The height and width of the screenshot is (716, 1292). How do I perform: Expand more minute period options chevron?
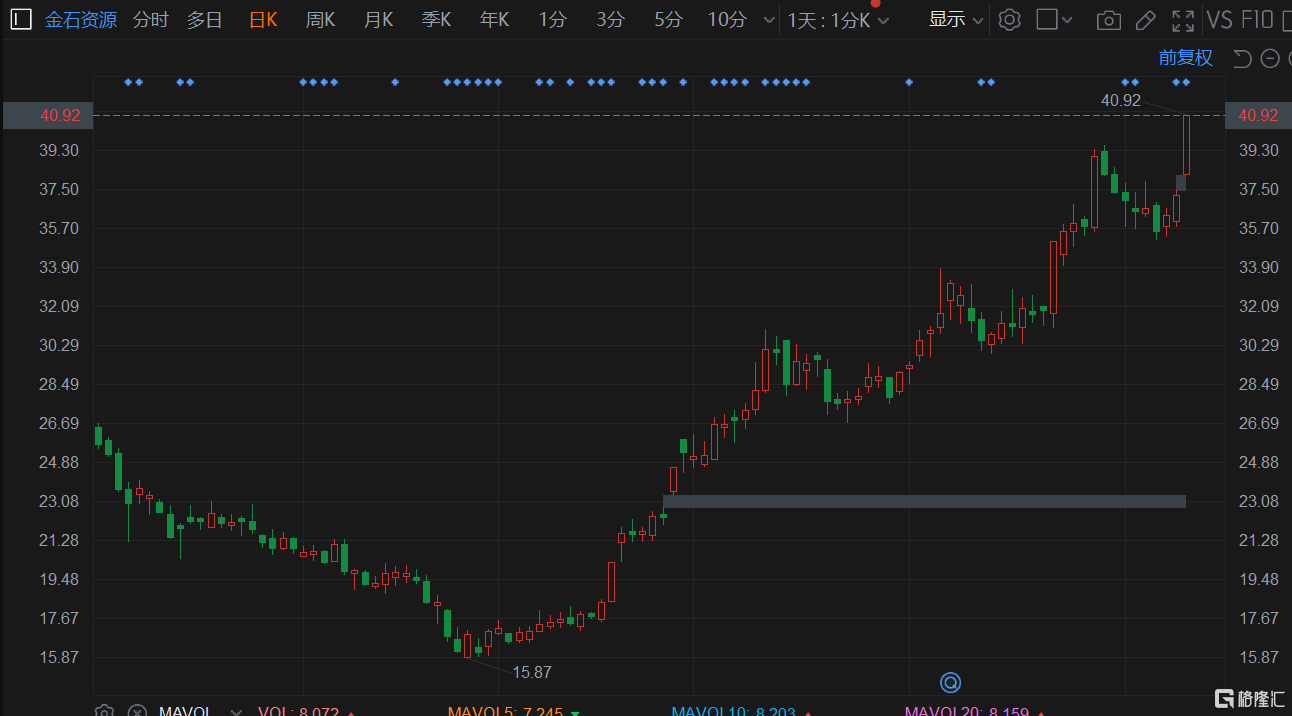768,20
